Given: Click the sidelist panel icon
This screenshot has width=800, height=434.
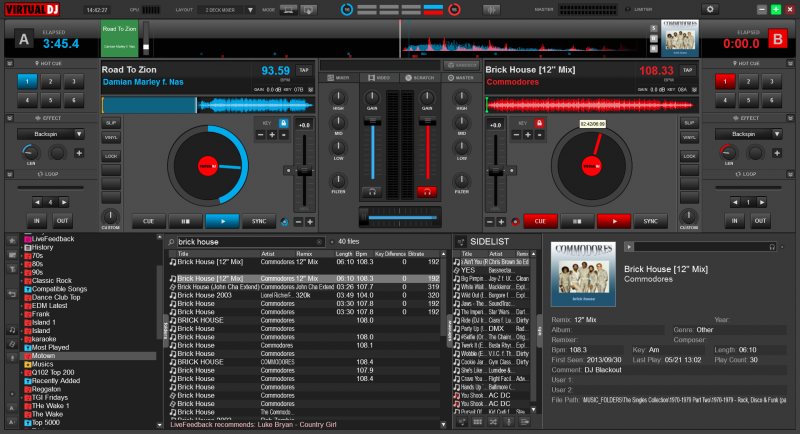Looking at the screenshot, I should point(461,242).
